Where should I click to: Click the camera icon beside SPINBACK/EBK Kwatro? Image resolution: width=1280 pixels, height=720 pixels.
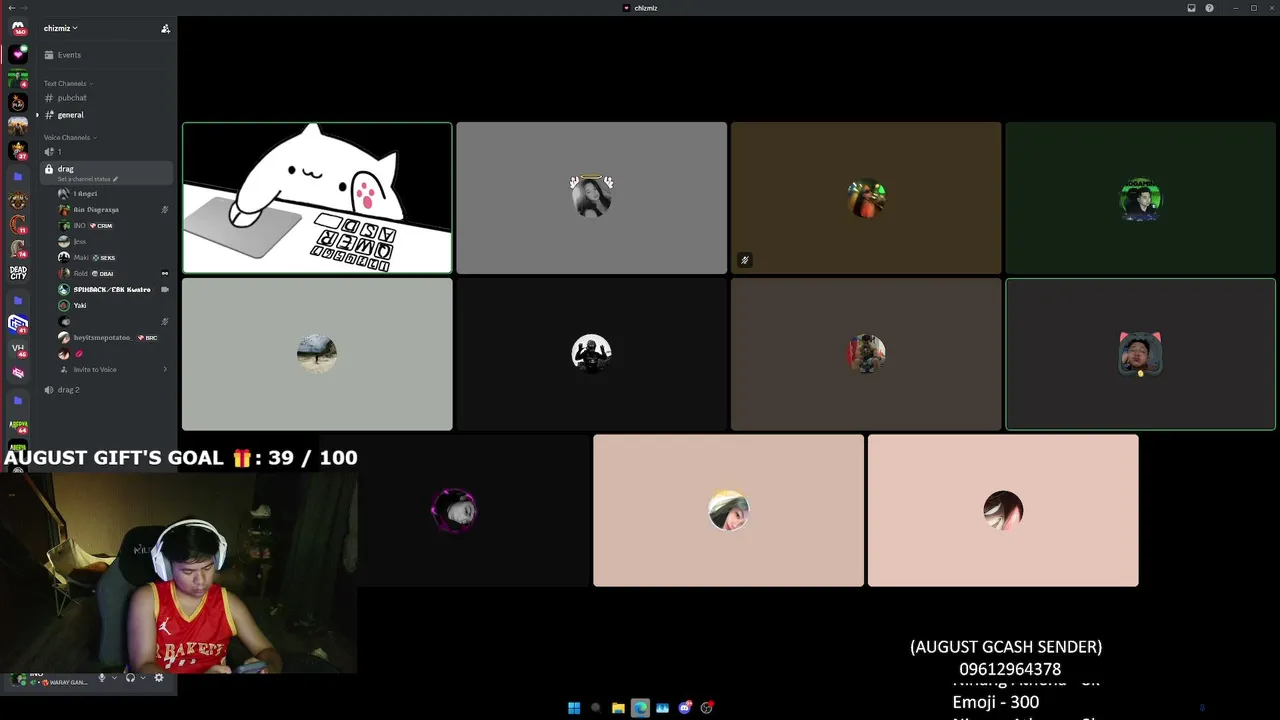point(165,290)
